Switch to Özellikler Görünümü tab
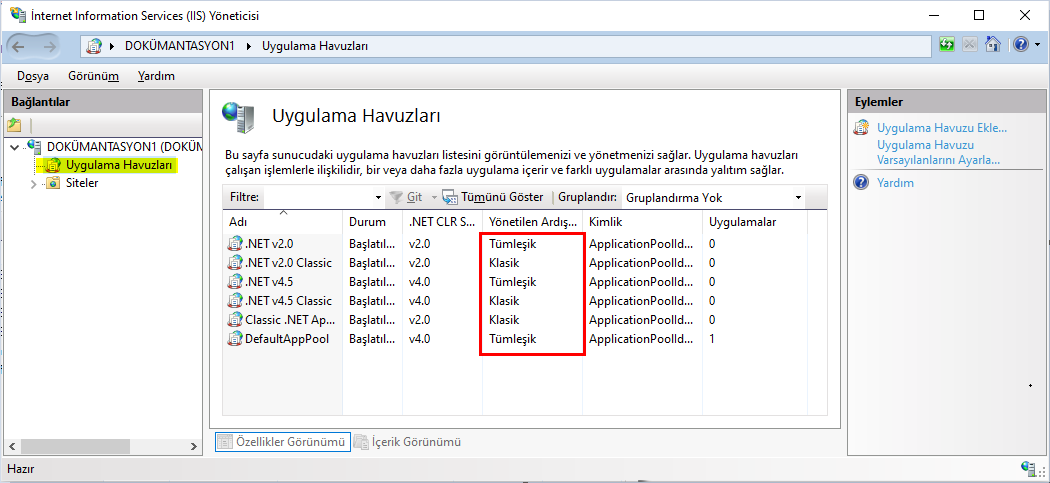Viewport: 1050px width, 483px height. pyautogui.click(x=283, y=442)
